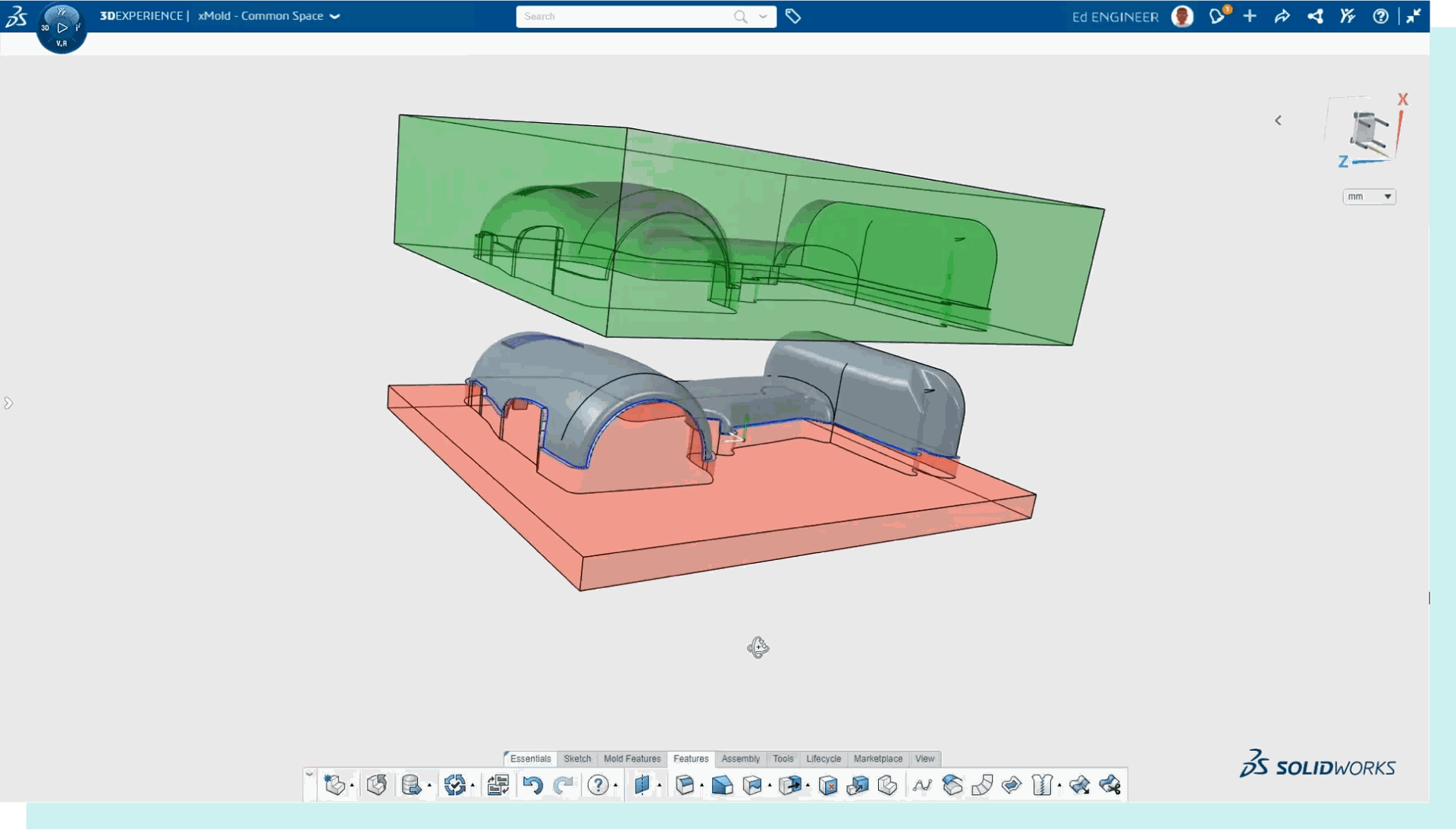
Task: Open Help from the Features toolbar
Action: (x=598, y=785)
